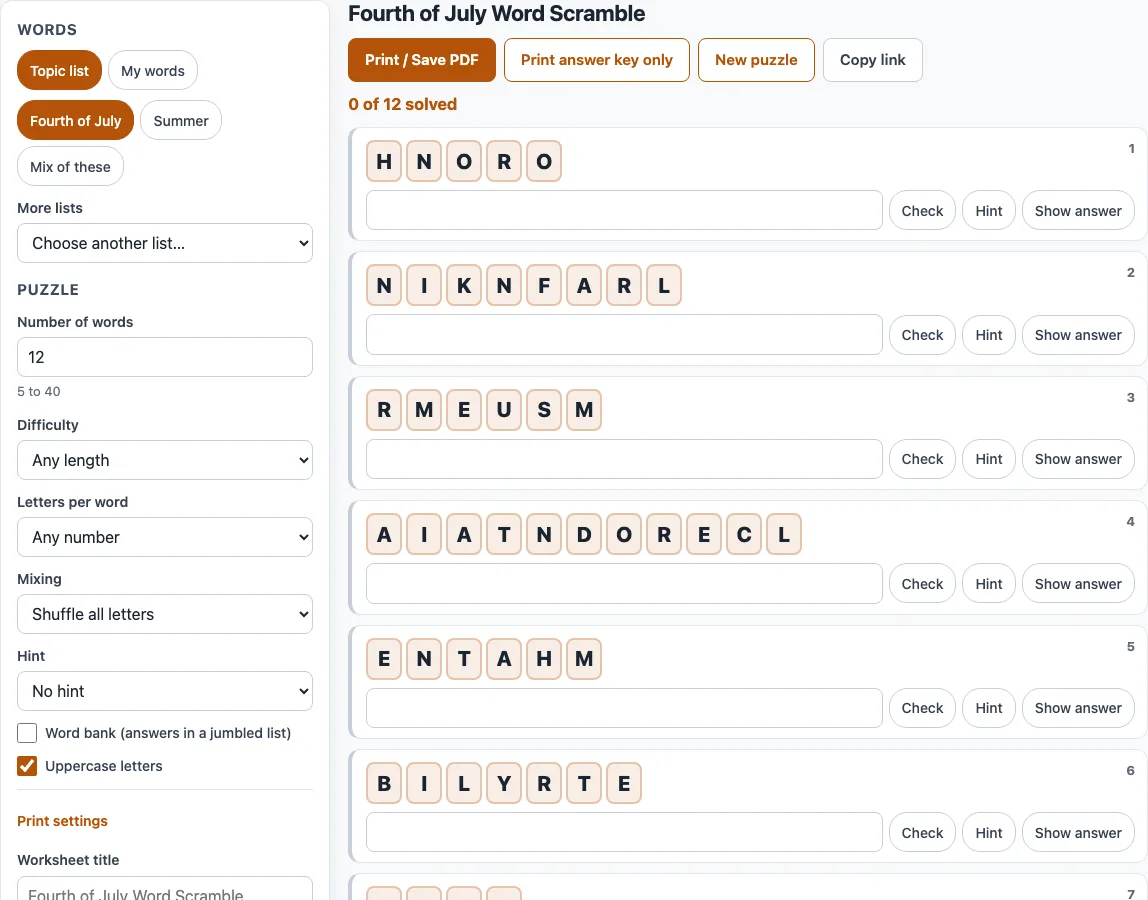Screen dimensions: 1148x900
Task: Show answer for AIATNDORECL
Action: point(1078,584)
